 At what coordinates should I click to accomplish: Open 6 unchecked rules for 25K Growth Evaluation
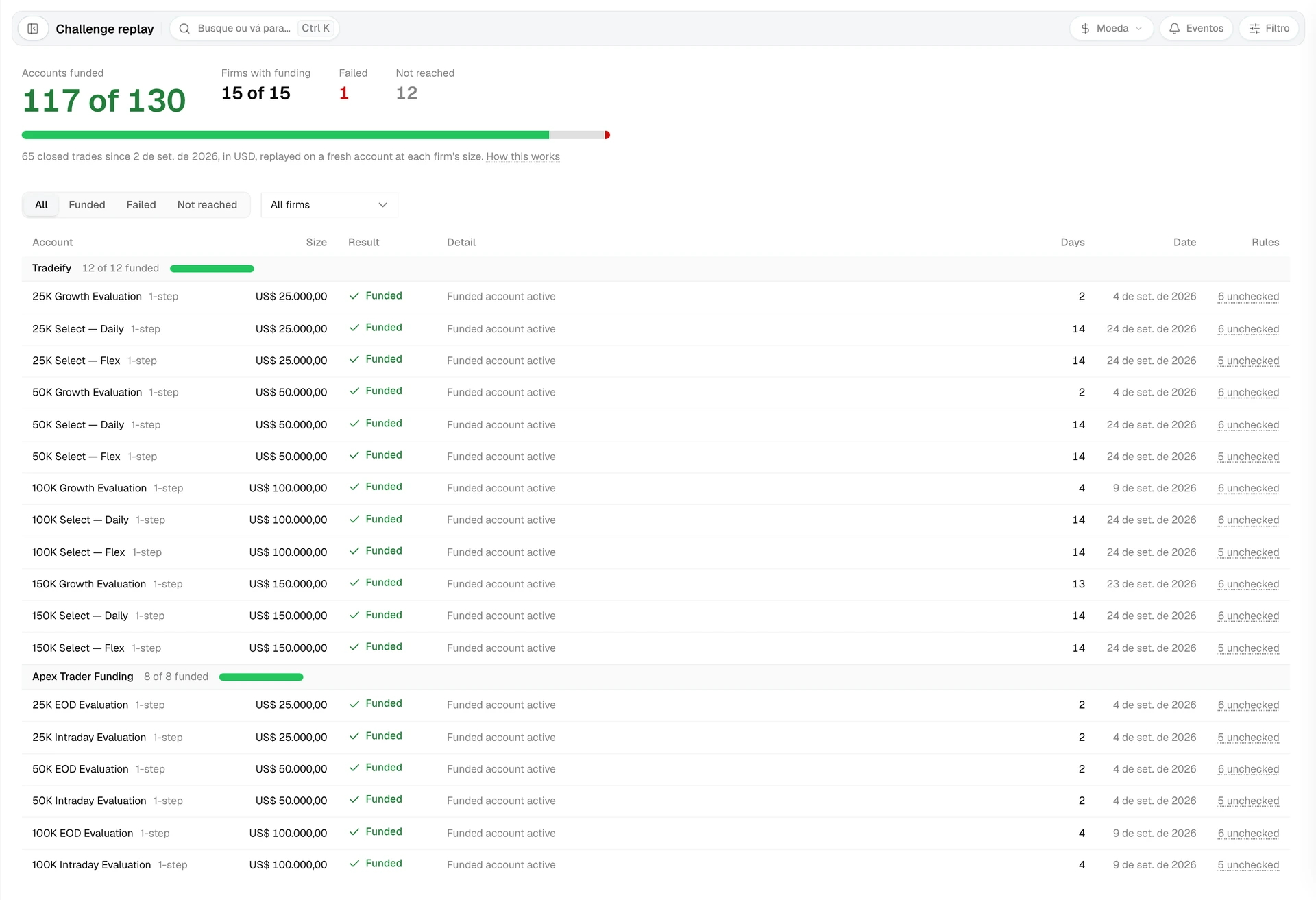(x=1248, y=297)
